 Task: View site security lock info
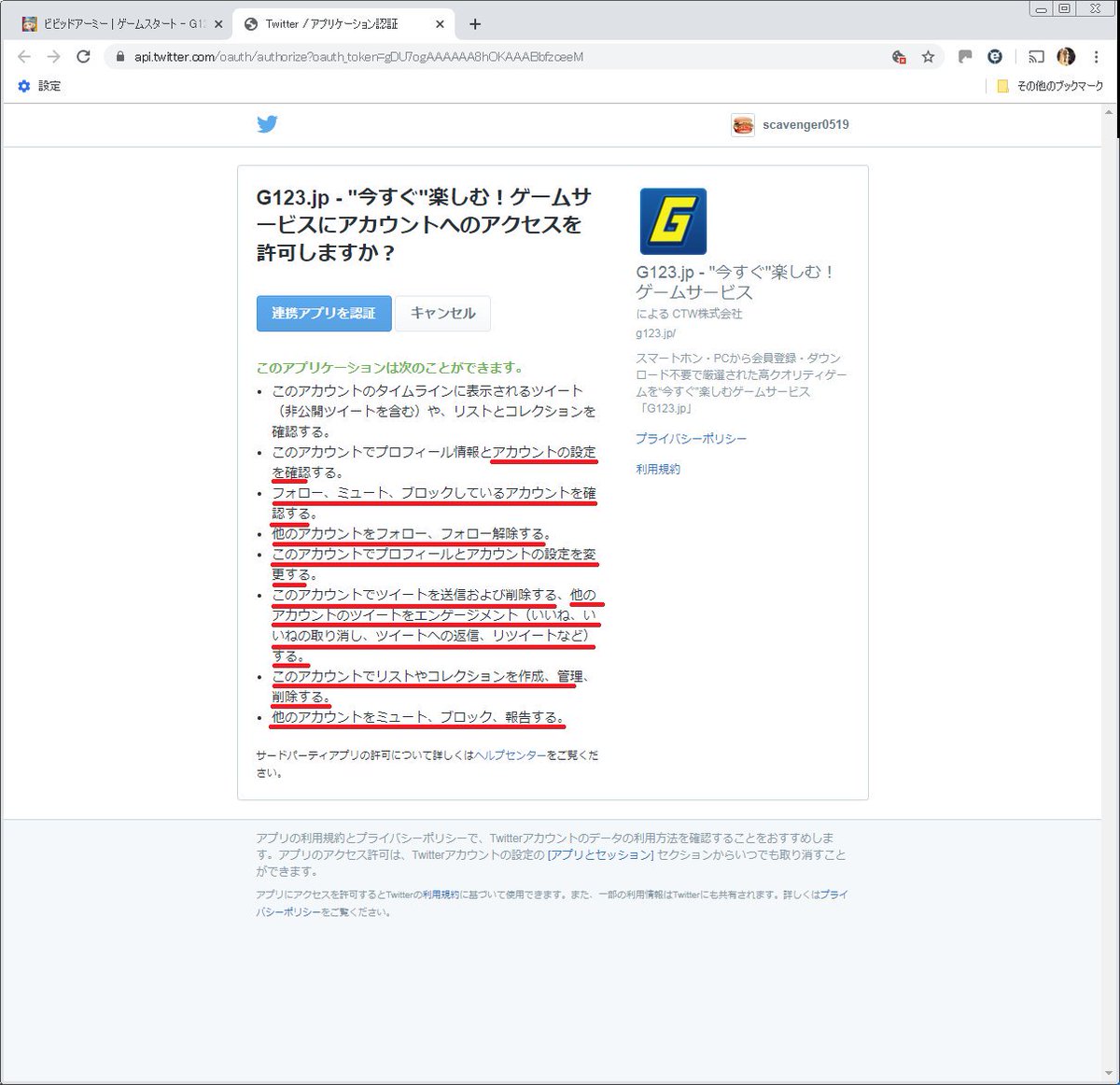point(119,57)
